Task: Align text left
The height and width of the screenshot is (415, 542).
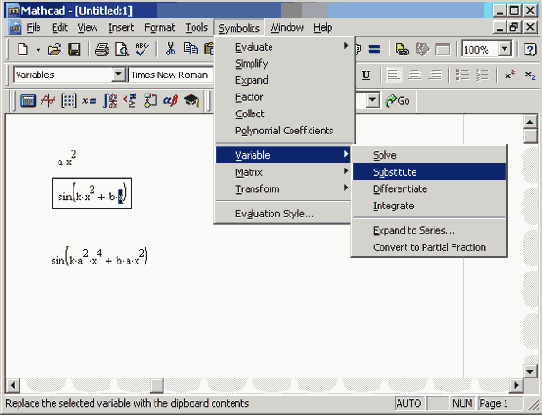Action: [394, 75]
